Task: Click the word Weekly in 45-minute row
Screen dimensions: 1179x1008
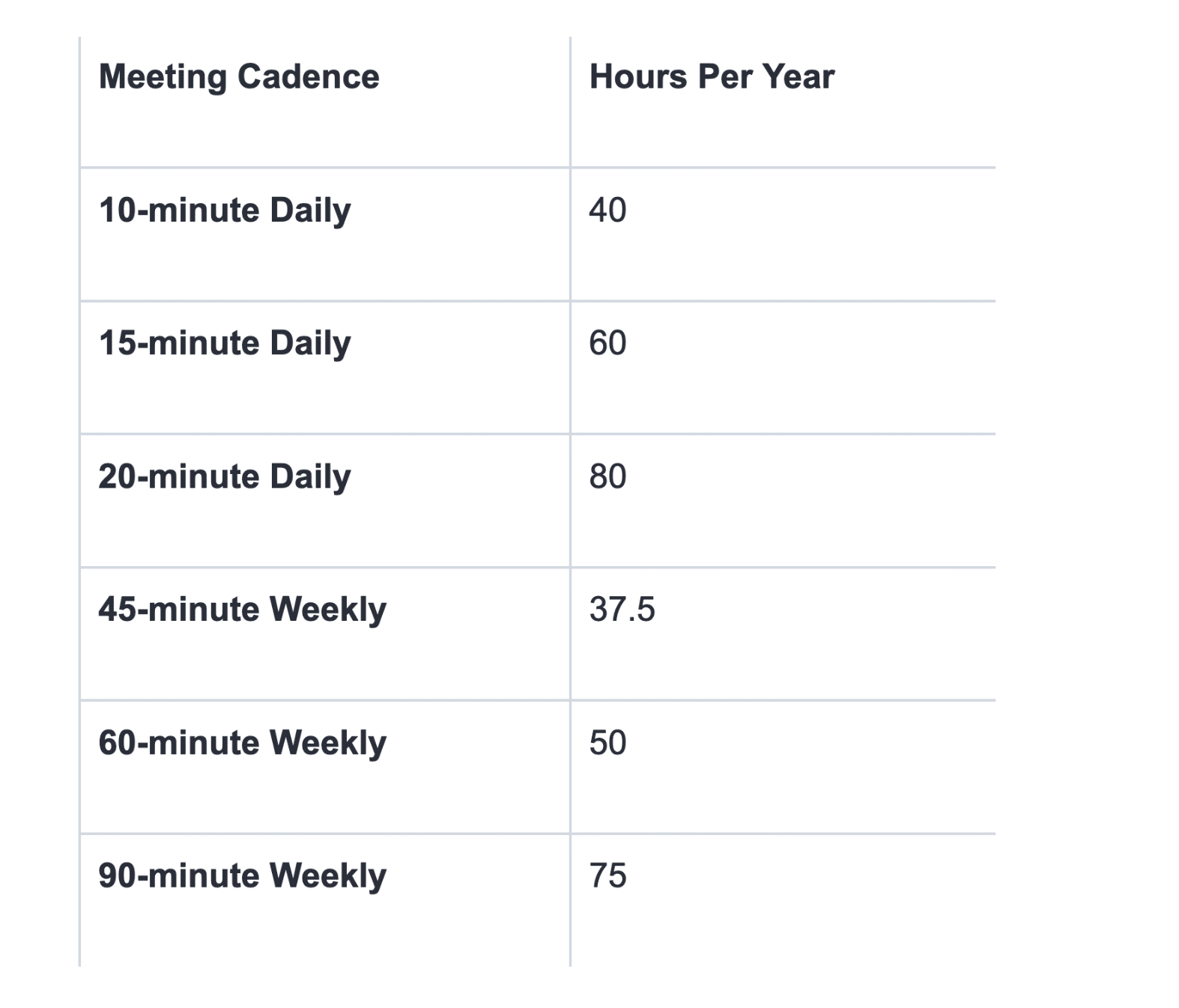Action: pos(328,610)
